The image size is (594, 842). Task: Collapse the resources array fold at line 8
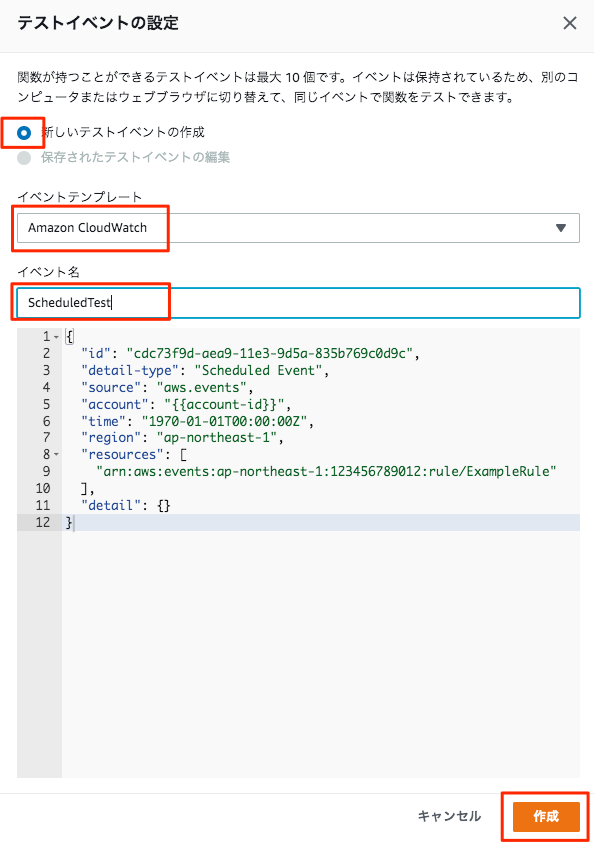pos(56,455)
